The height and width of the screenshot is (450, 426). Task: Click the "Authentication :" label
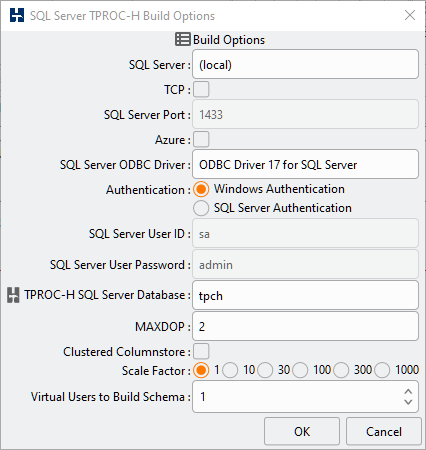pos(148,190)
